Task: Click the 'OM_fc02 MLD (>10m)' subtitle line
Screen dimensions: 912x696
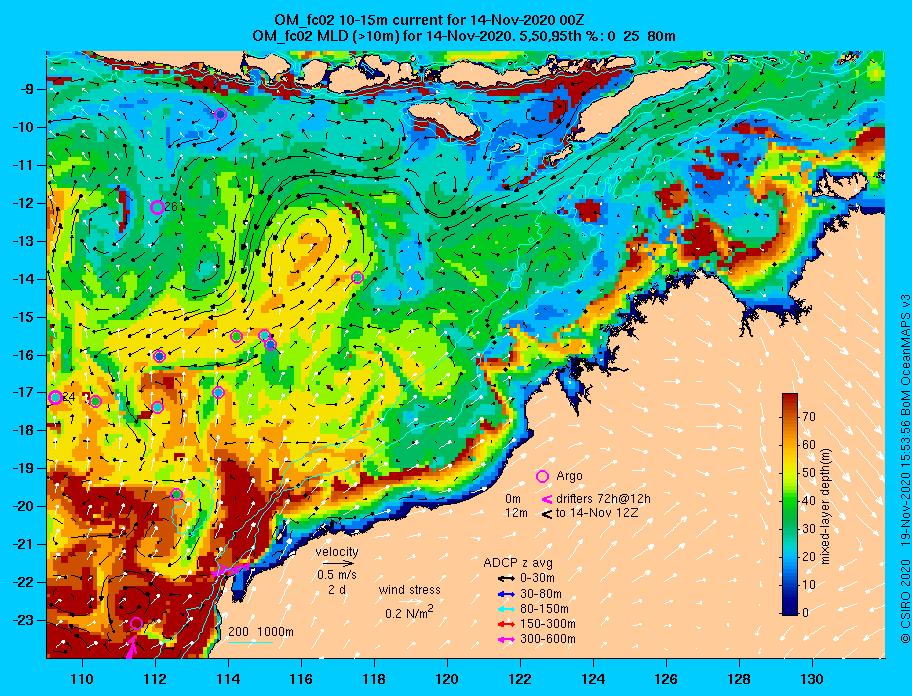Action: click(464, 36)
